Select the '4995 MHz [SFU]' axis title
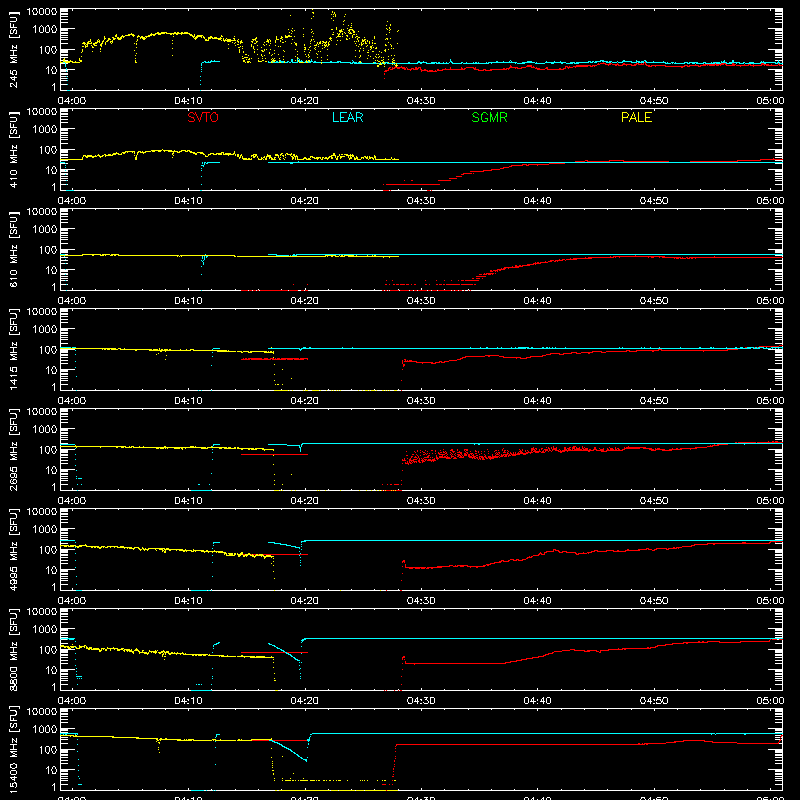The height and width of the screenshot is (800, 800). pos(13,549)
